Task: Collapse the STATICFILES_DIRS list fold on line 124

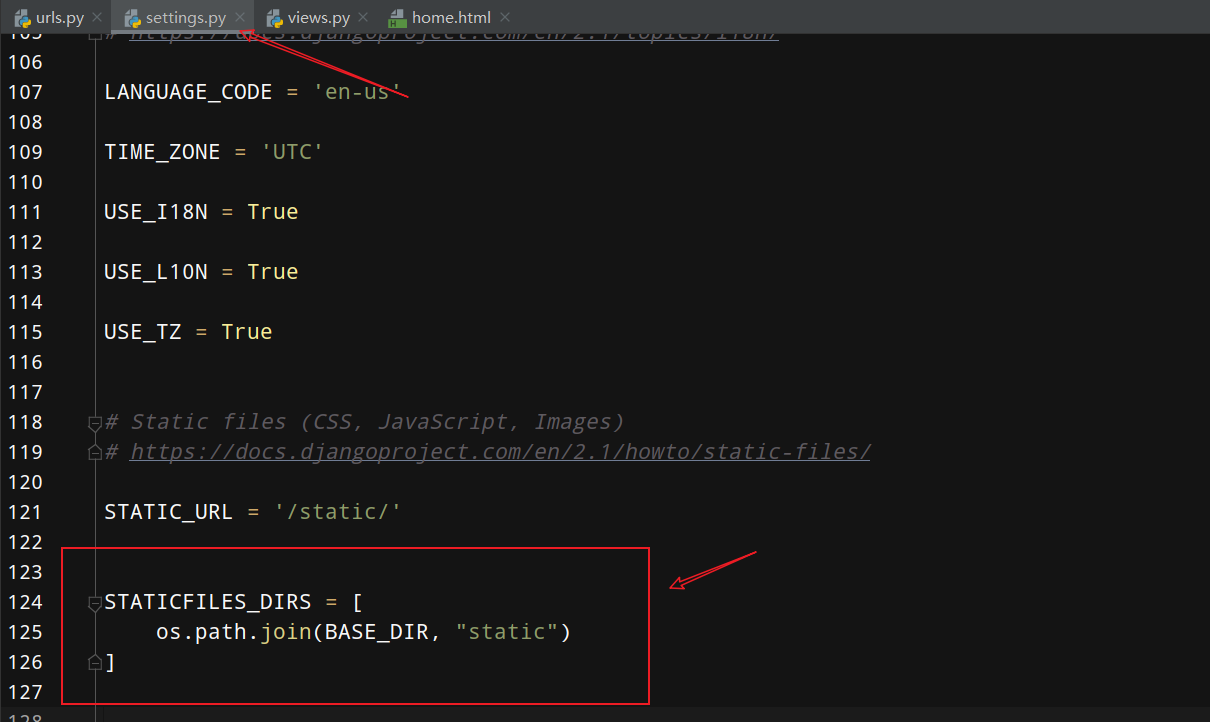Action: click(95, 602)
